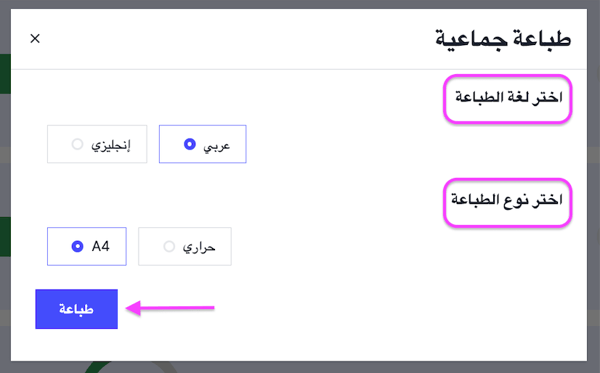Click the blue طباعة button
Image resolution: width=600 pixels, height=373 pixels.
point(77,309)
